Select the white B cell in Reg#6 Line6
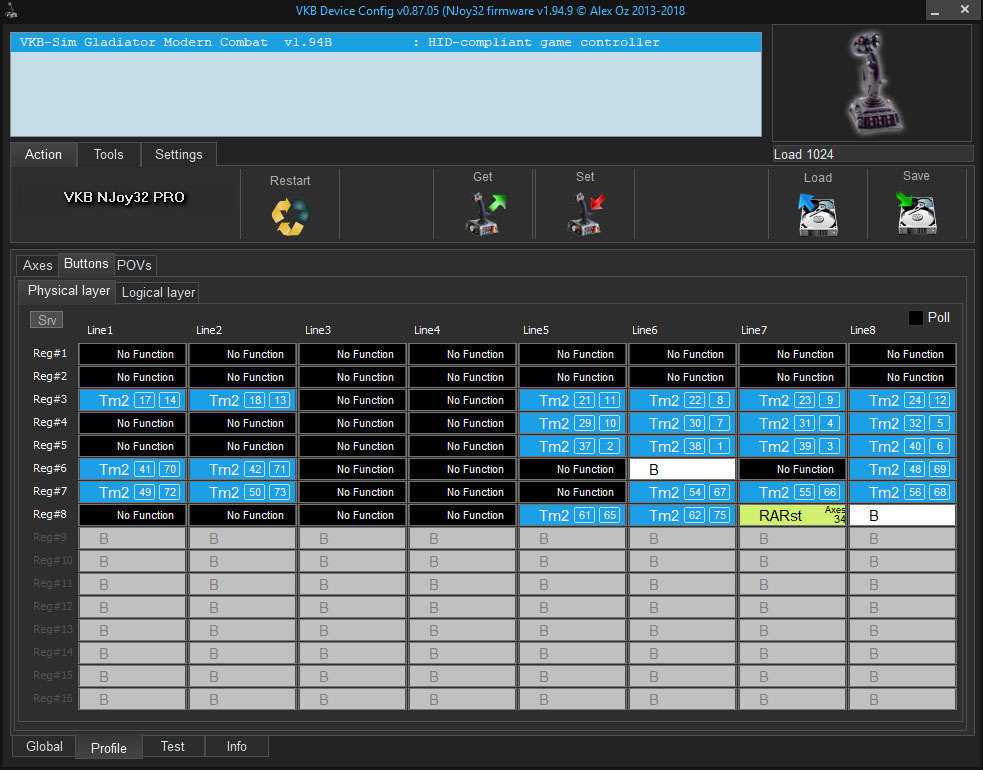 pyautogui.click(x=683, y=470)
